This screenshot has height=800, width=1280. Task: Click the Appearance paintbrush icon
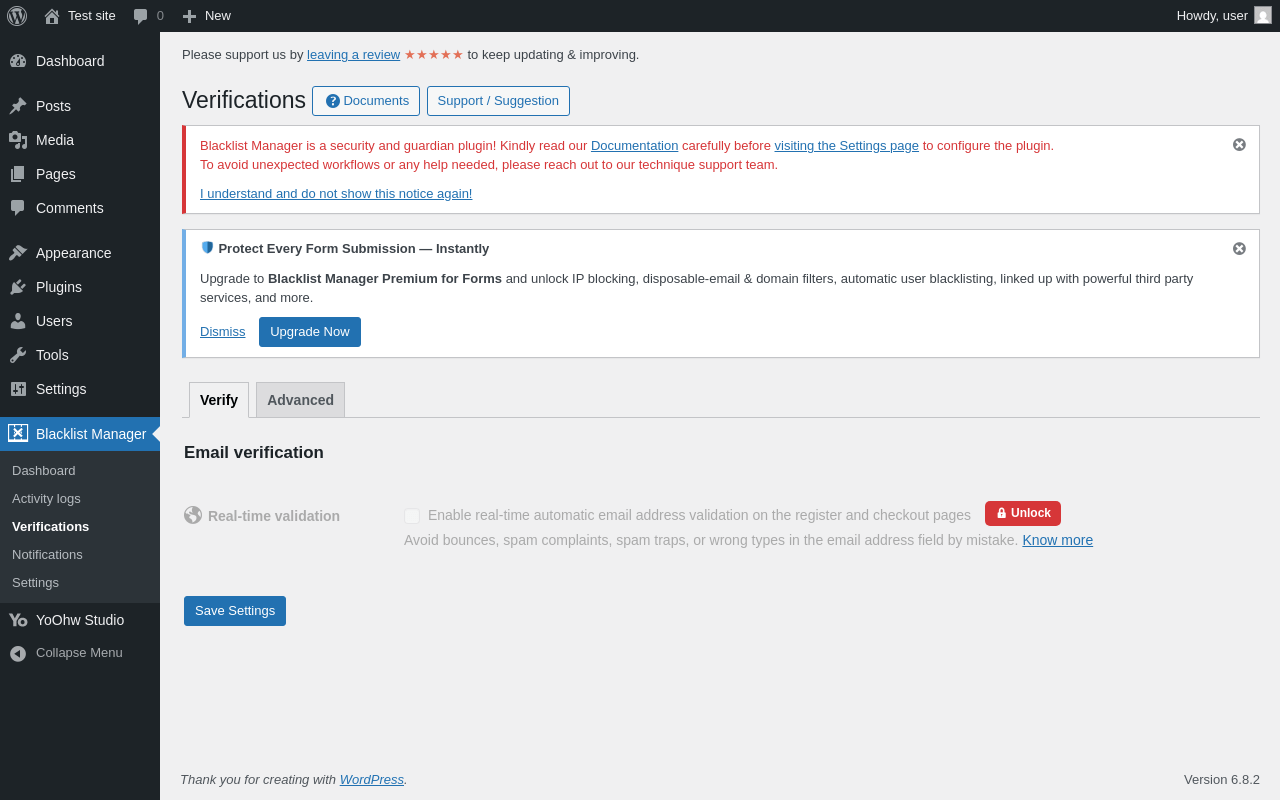tap(18, 253)
